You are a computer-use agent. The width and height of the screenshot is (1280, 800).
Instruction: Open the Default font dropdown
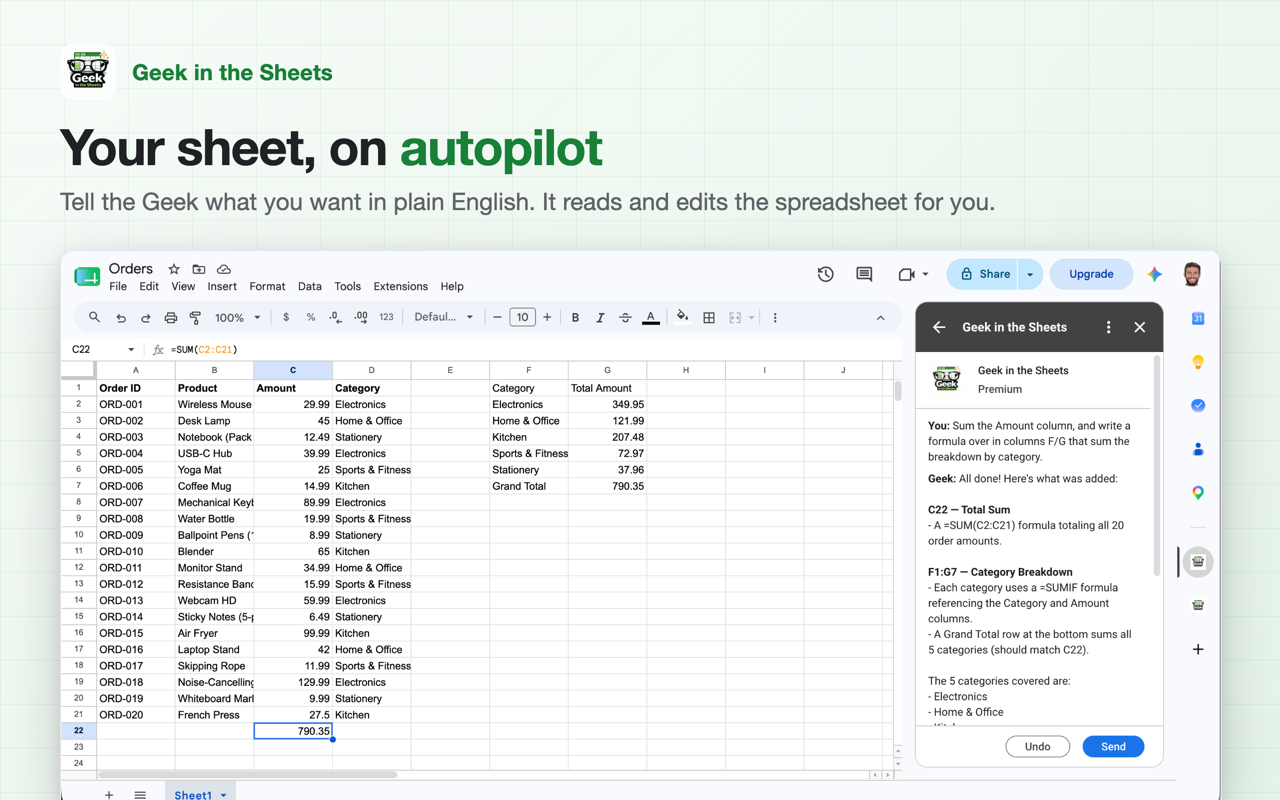pyautogui.click(x=444, y=318)
